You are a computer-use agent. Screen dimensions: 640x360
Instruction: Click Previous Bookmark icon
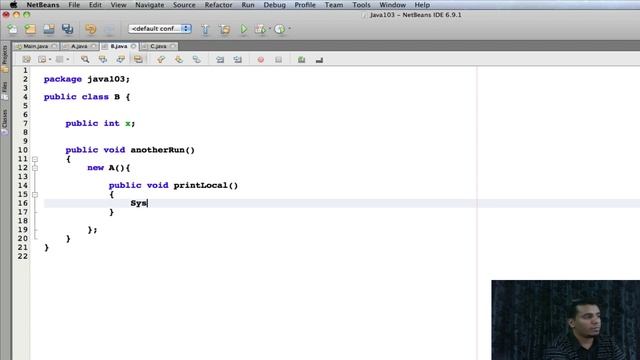click(161, 60)
